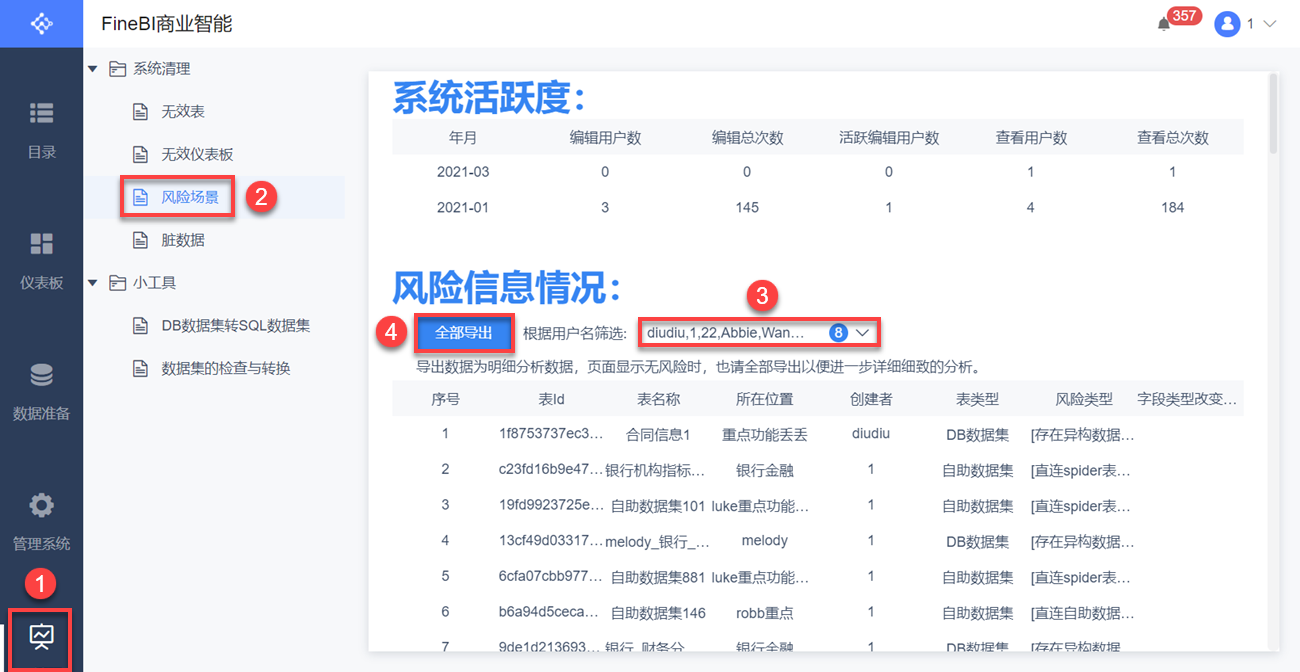Click table name 自助数据集101
1300x672 pixels.
[658, 506]
